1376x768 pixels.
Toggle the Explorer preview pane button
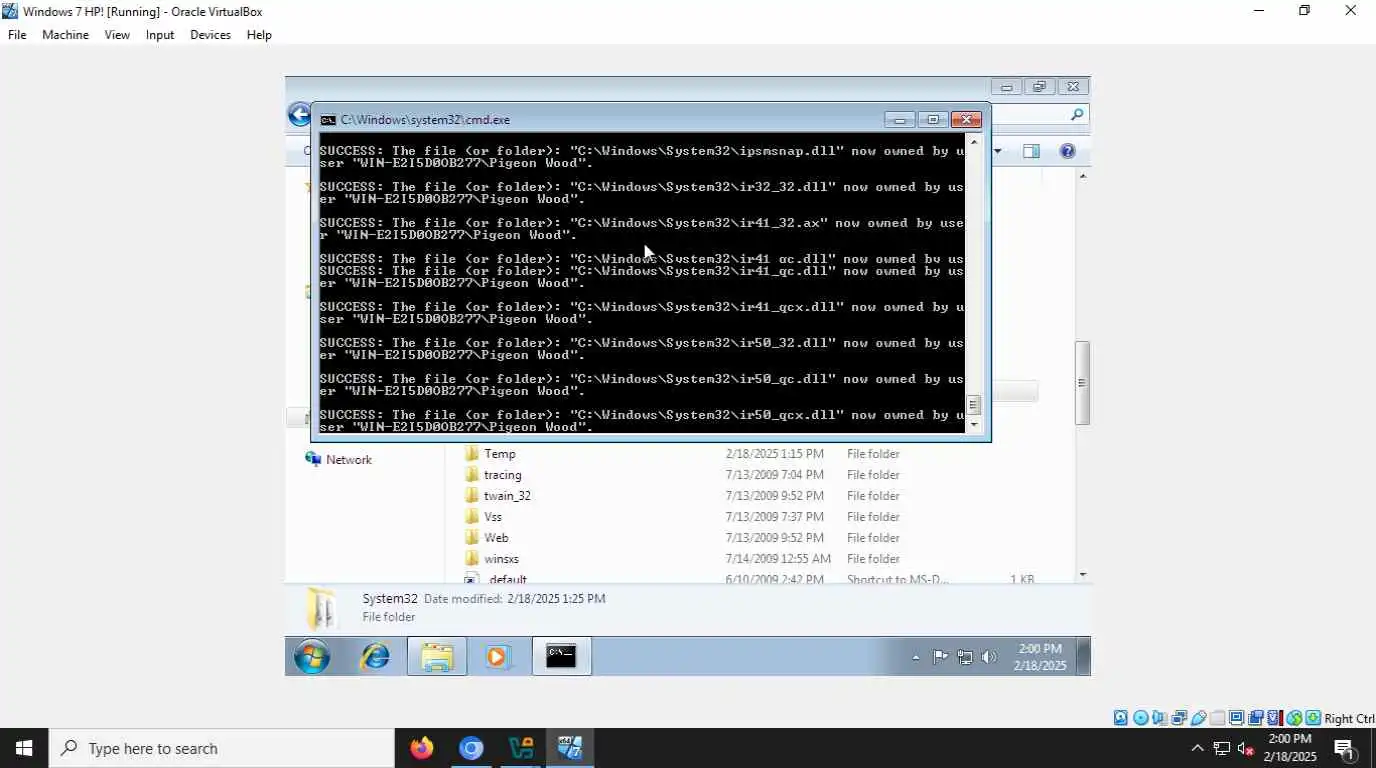[1031, 151]
